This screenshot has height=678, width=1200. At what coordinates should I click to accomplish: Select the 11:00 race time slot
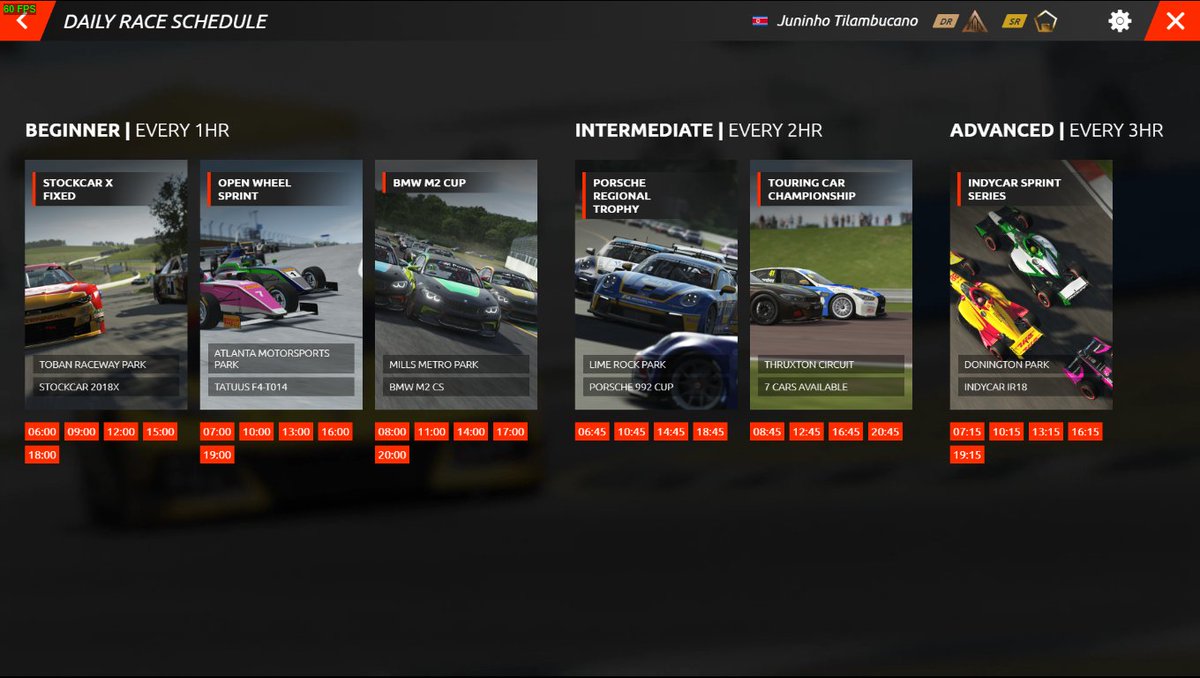point(431,432)
